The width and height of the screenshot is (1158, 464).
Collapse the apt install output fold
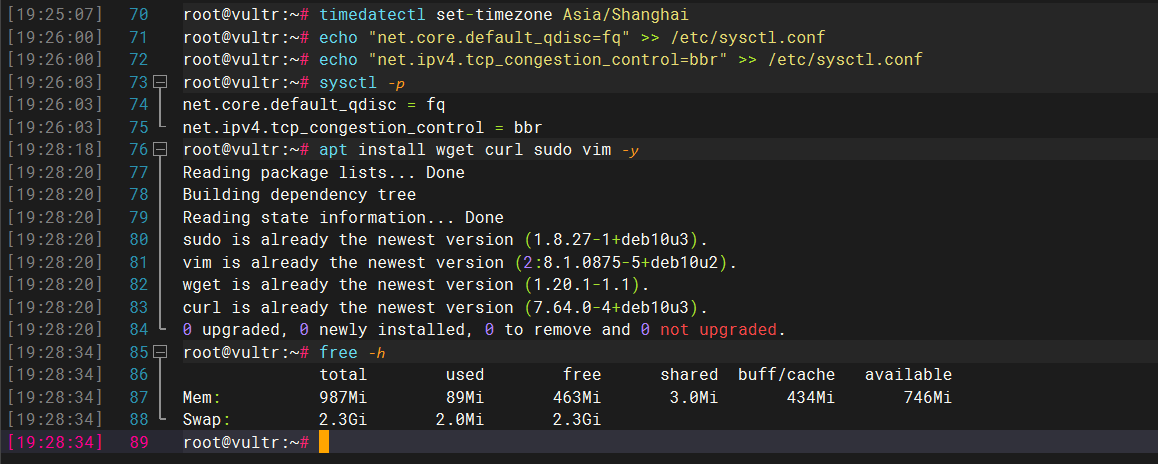tap(160, 150)
